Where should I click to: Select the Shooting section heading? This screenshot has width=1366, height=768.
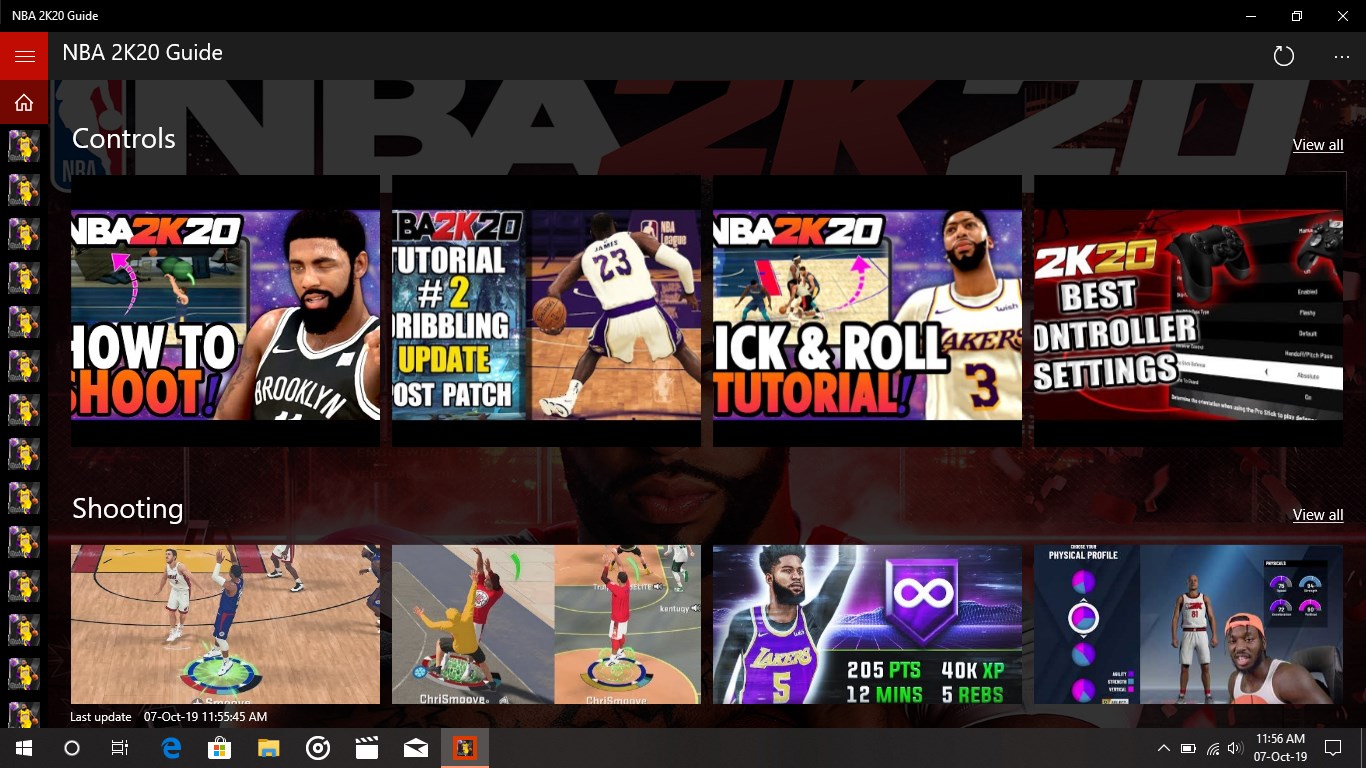(127, 509)
